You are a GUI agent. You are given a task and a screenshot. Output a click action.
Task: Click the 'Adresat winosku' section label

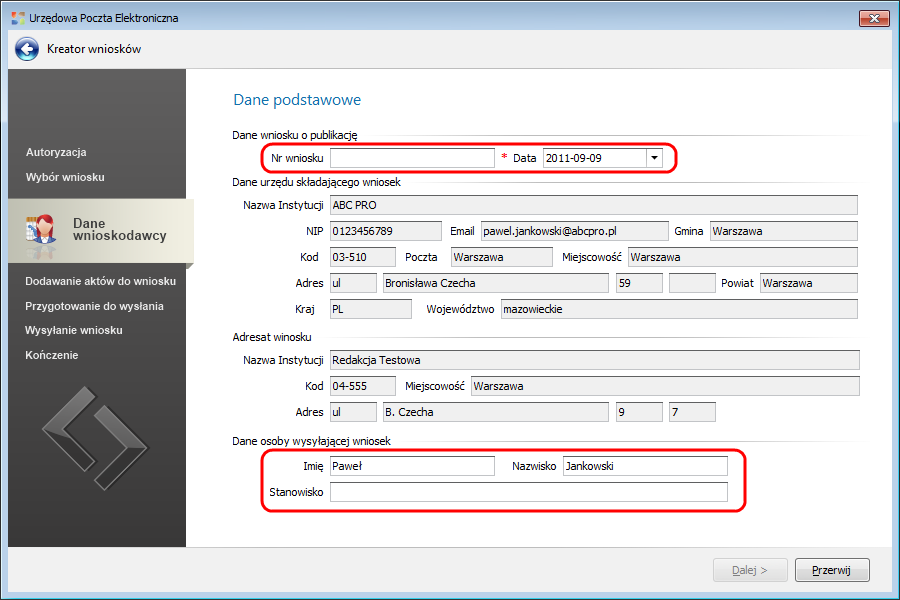272,337
